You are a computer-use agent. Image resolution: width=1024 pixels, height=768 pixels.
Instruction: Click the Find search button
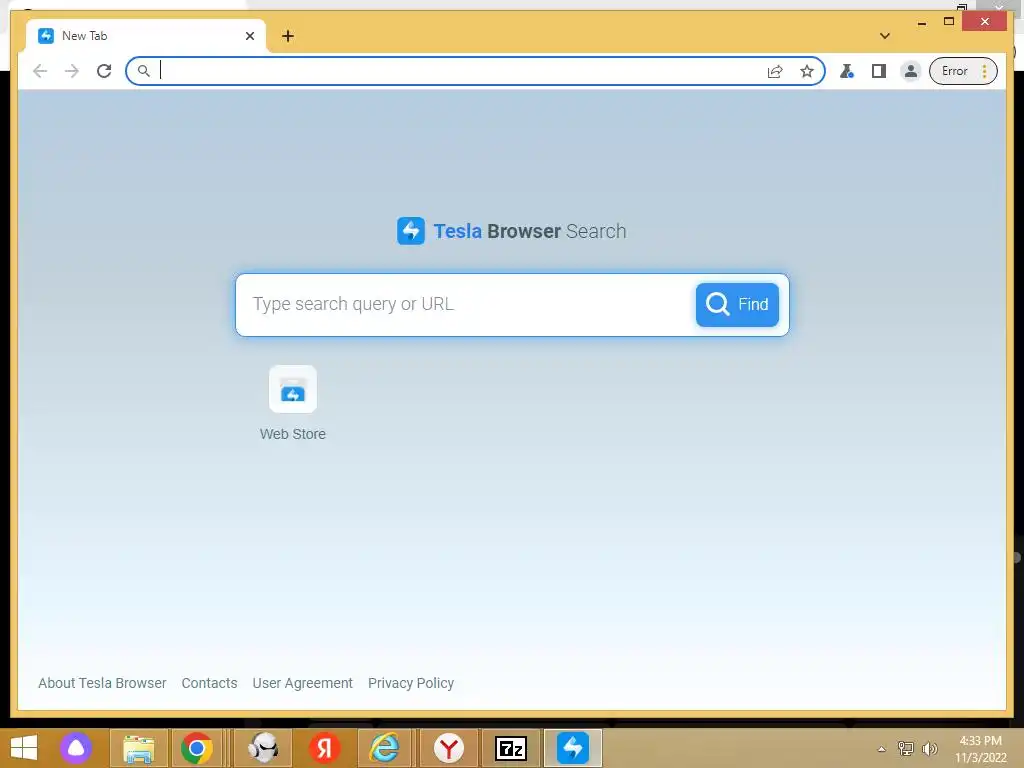click(x=737, y=304)
